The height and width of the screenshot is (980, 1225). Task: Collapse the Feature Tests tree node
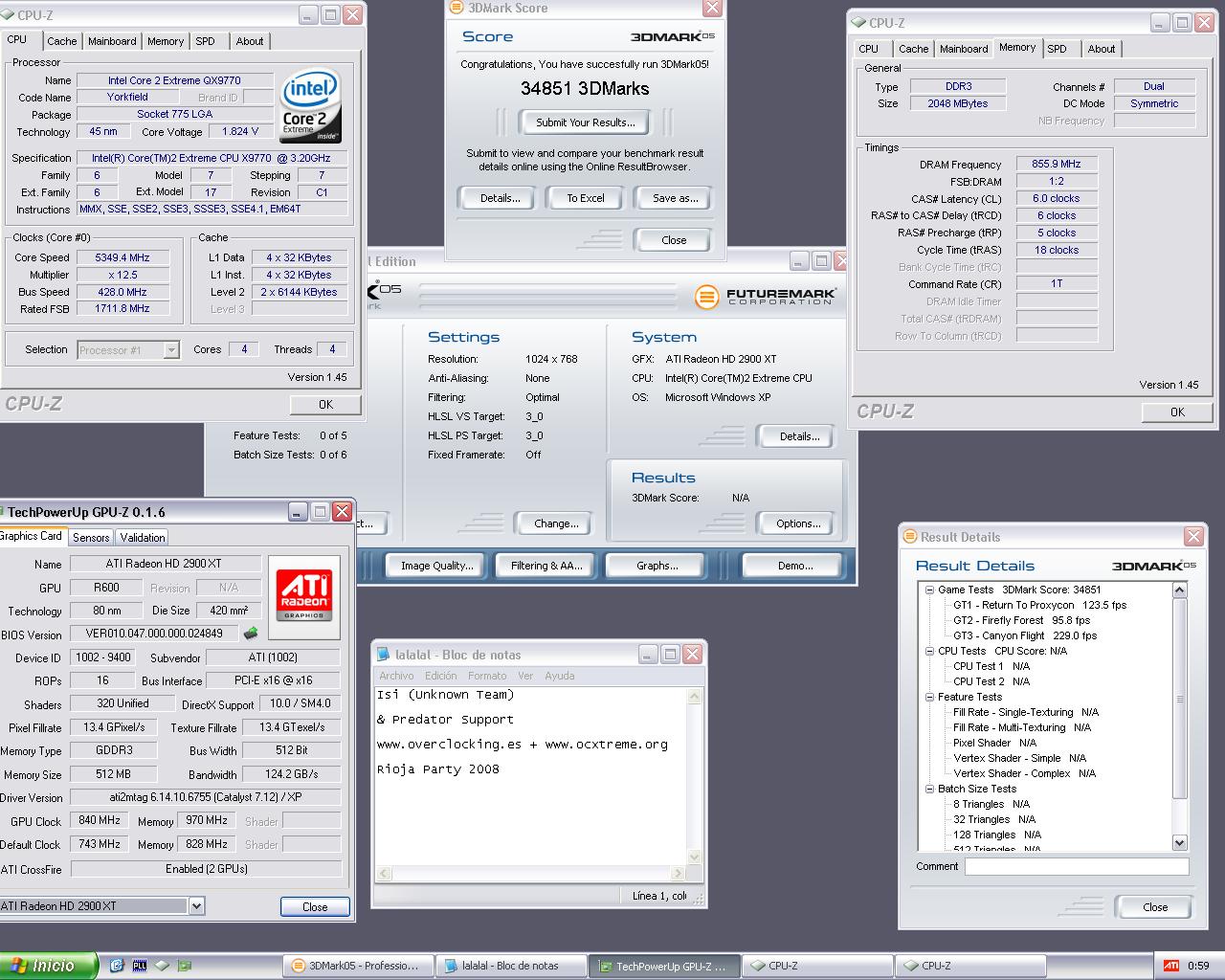pyautogui.click(x=929, y=697)
